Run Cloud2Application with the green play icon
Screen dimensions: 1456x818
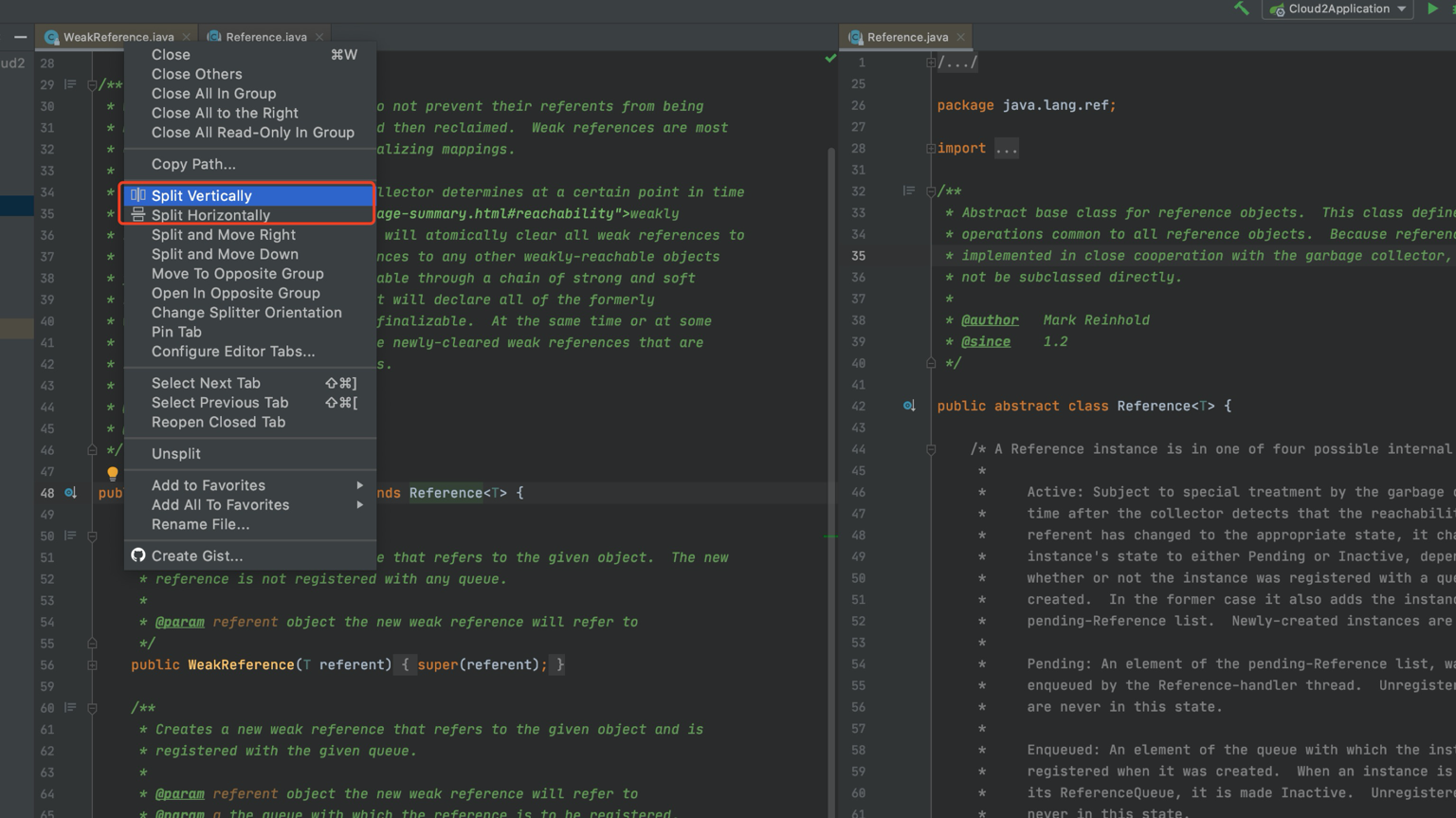tap(1432, 9)
